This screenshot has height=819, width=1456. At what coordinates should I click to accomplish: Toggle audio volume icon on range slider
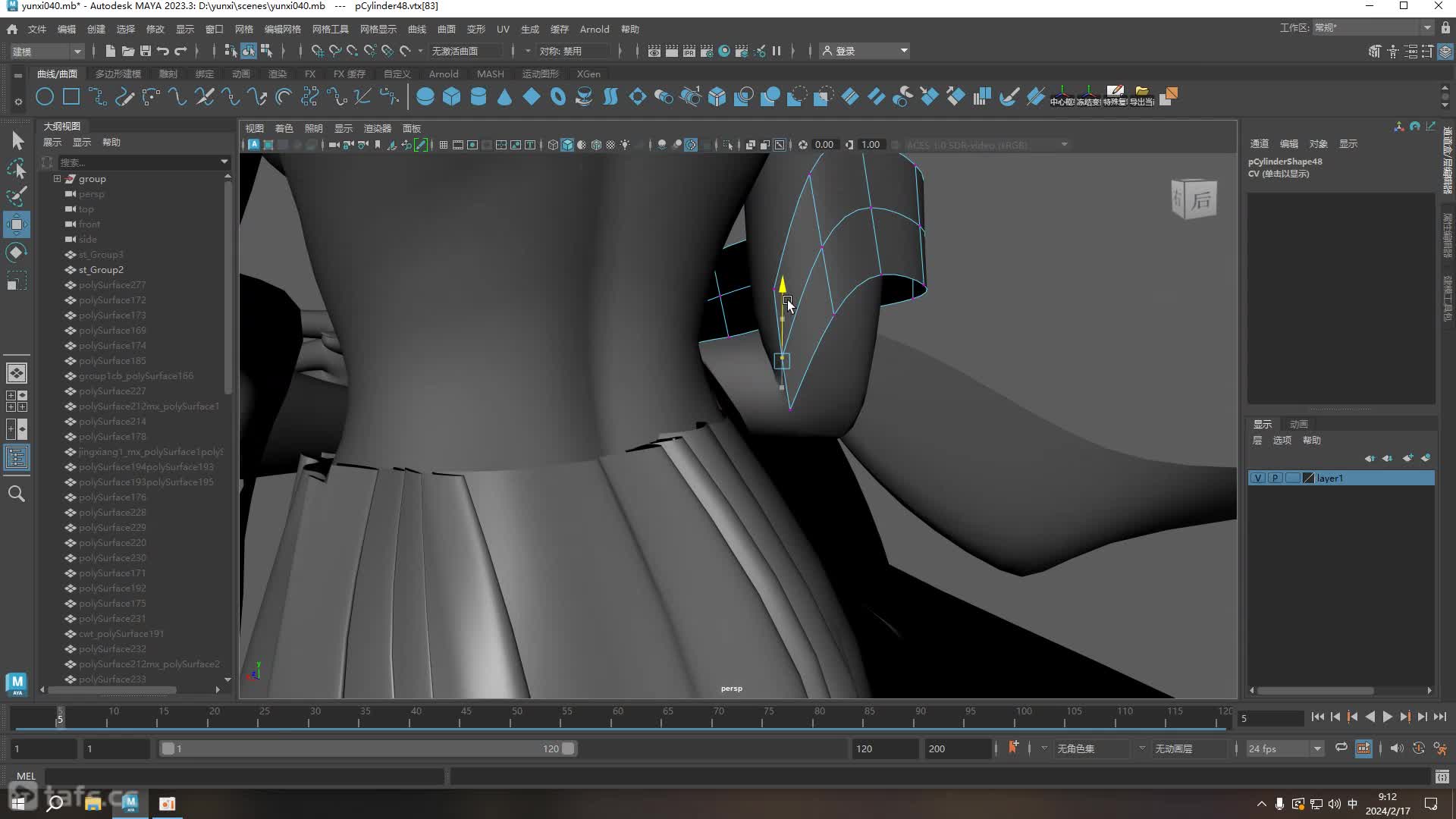[x=1397, y=748]
